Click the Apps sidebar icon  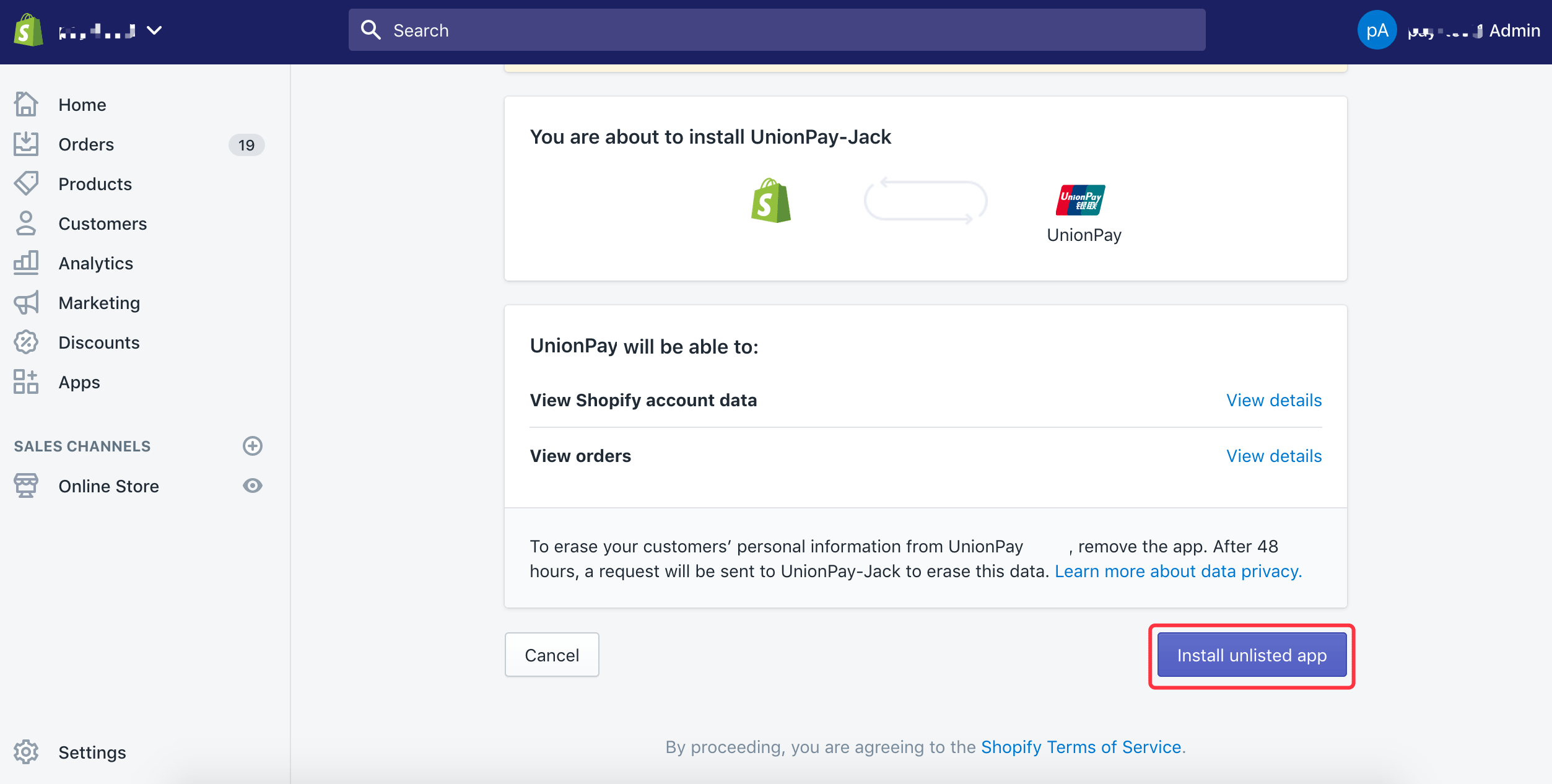26,381
